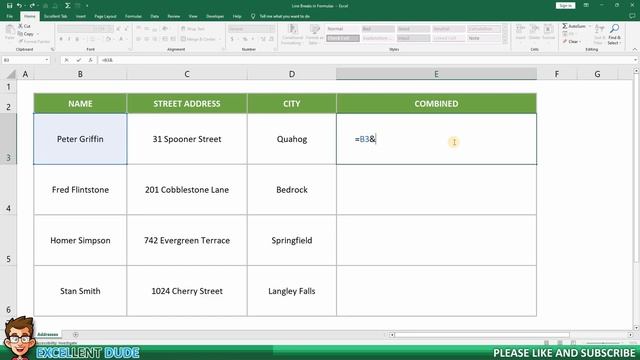
Task: Select the Addresses sheet tab
Action: 48,335
